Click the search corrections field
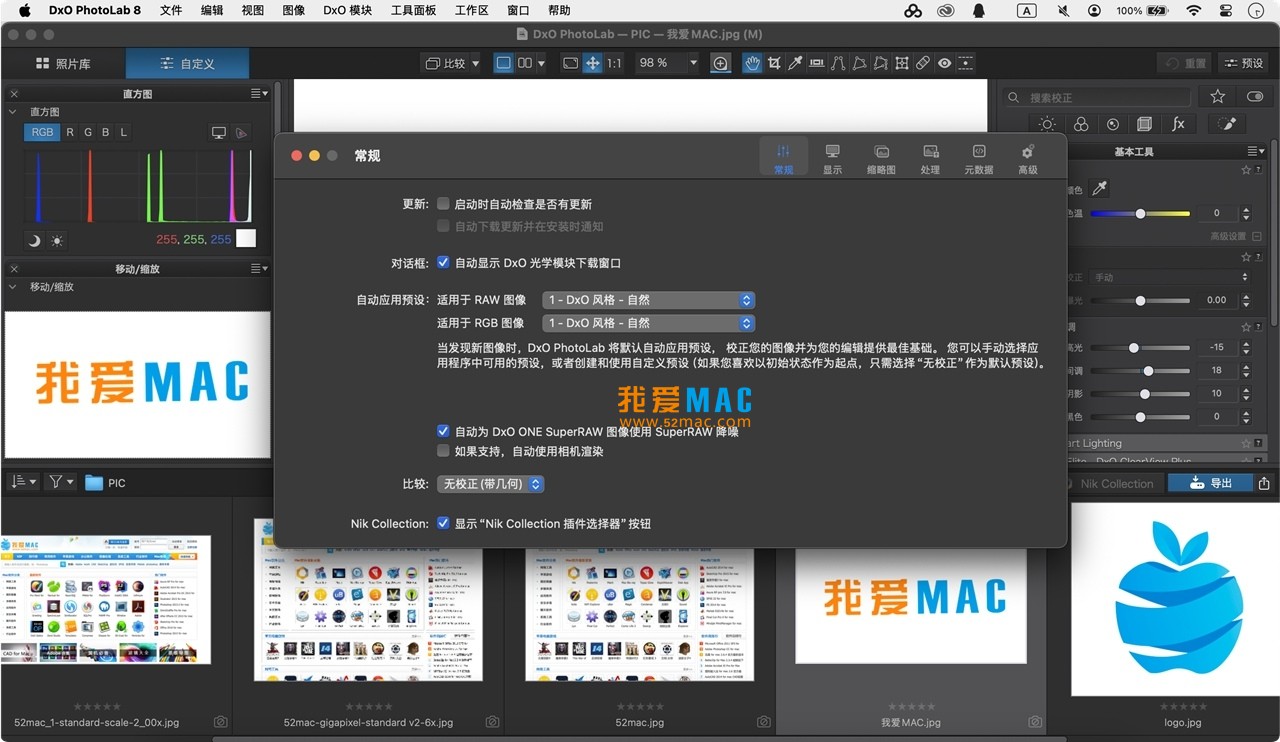The width and height of the screenshot is (1280, 742). (x=1098, y=97)
